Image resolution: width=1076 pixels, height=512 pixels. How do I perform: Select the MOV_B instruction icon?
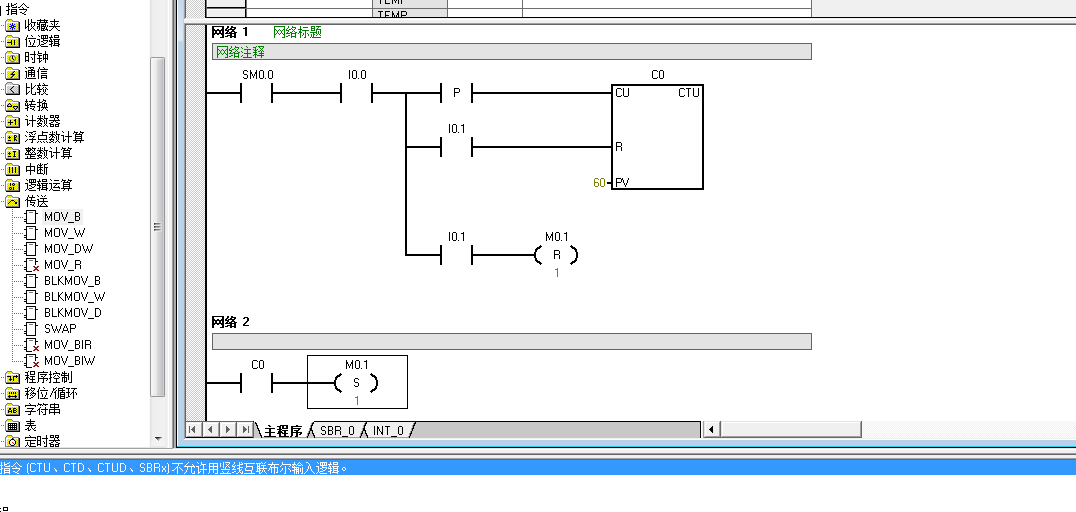[x=32, y=217]
